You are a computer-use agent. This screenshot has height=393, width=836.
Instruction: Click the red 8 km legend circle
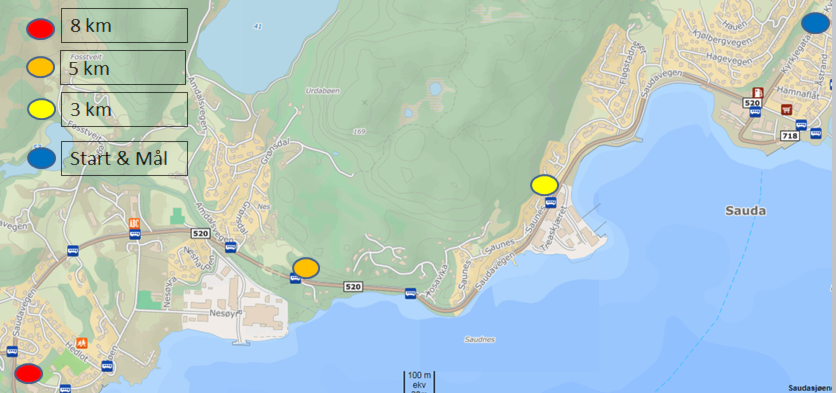[x=41, y=29]
